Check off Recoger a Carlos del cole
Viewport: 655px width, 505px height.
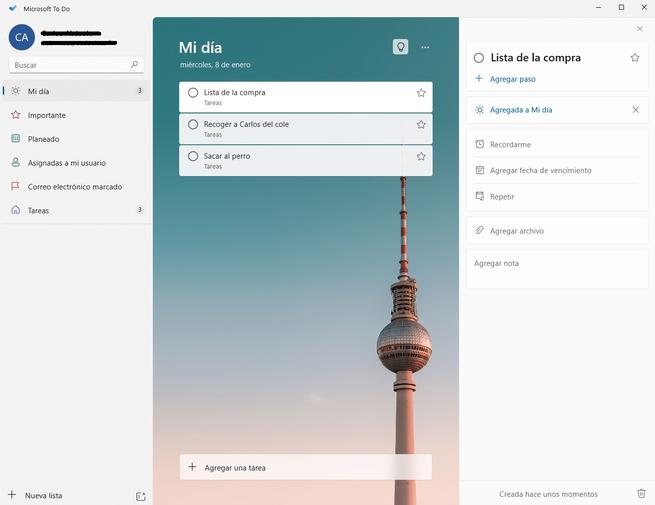pos(193,125)
